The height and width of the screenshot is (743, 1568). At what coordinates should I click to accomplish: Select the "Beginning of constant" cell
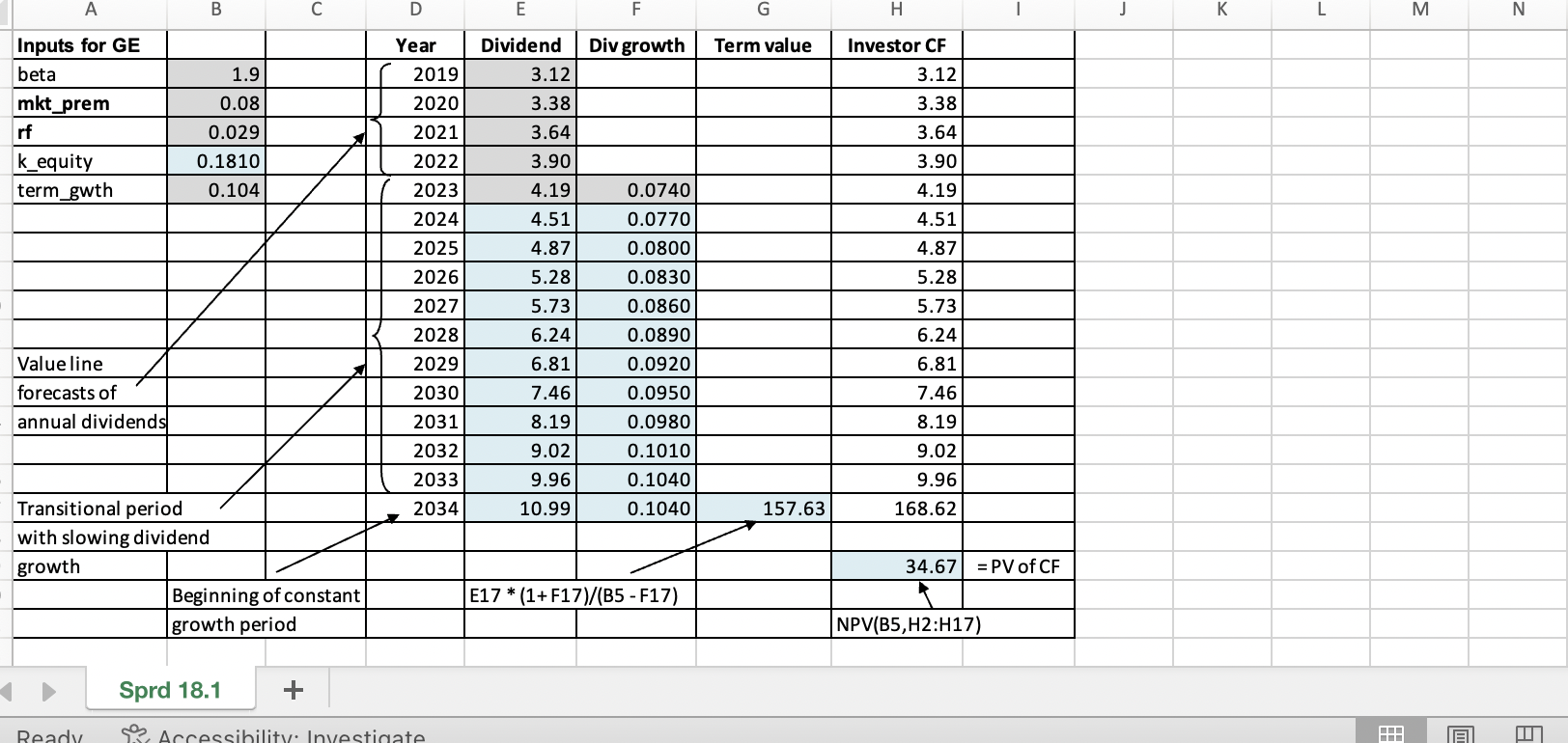pyautogui.click(x=266, y=595)
